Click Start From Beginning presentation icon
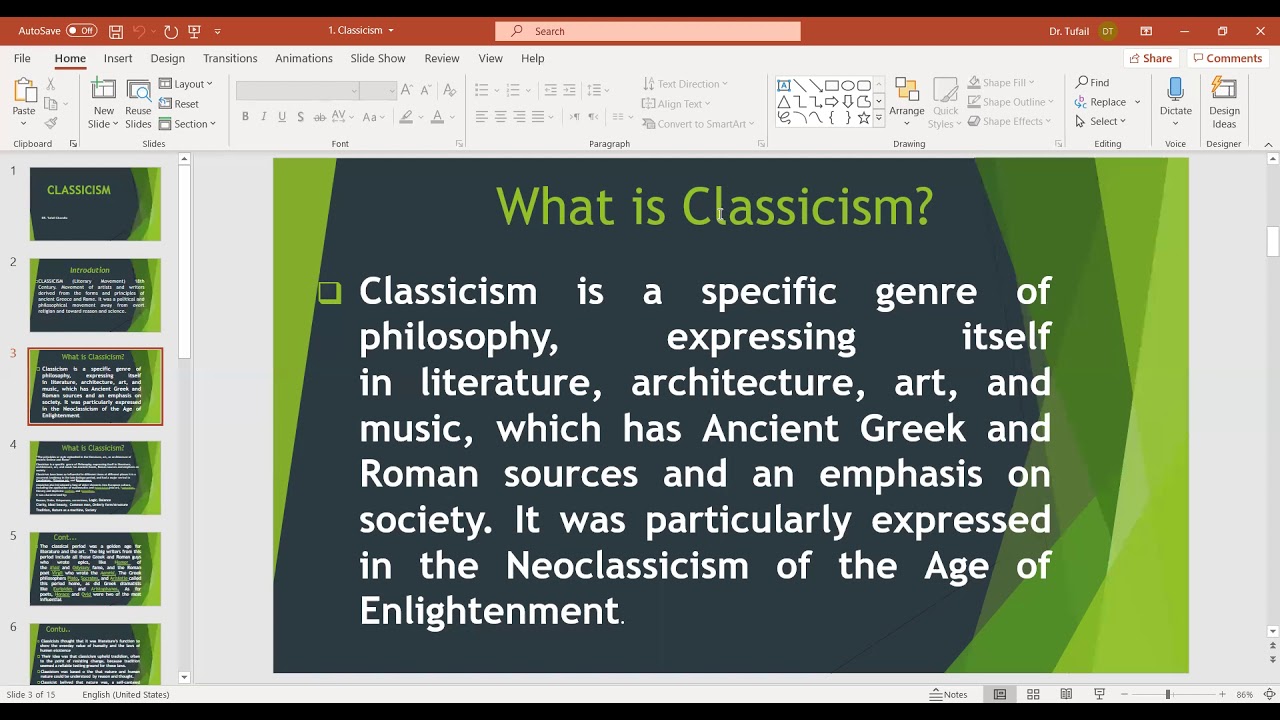This screenshot has height=720, width=1280. pyautogui.click(x=194, y=31)
